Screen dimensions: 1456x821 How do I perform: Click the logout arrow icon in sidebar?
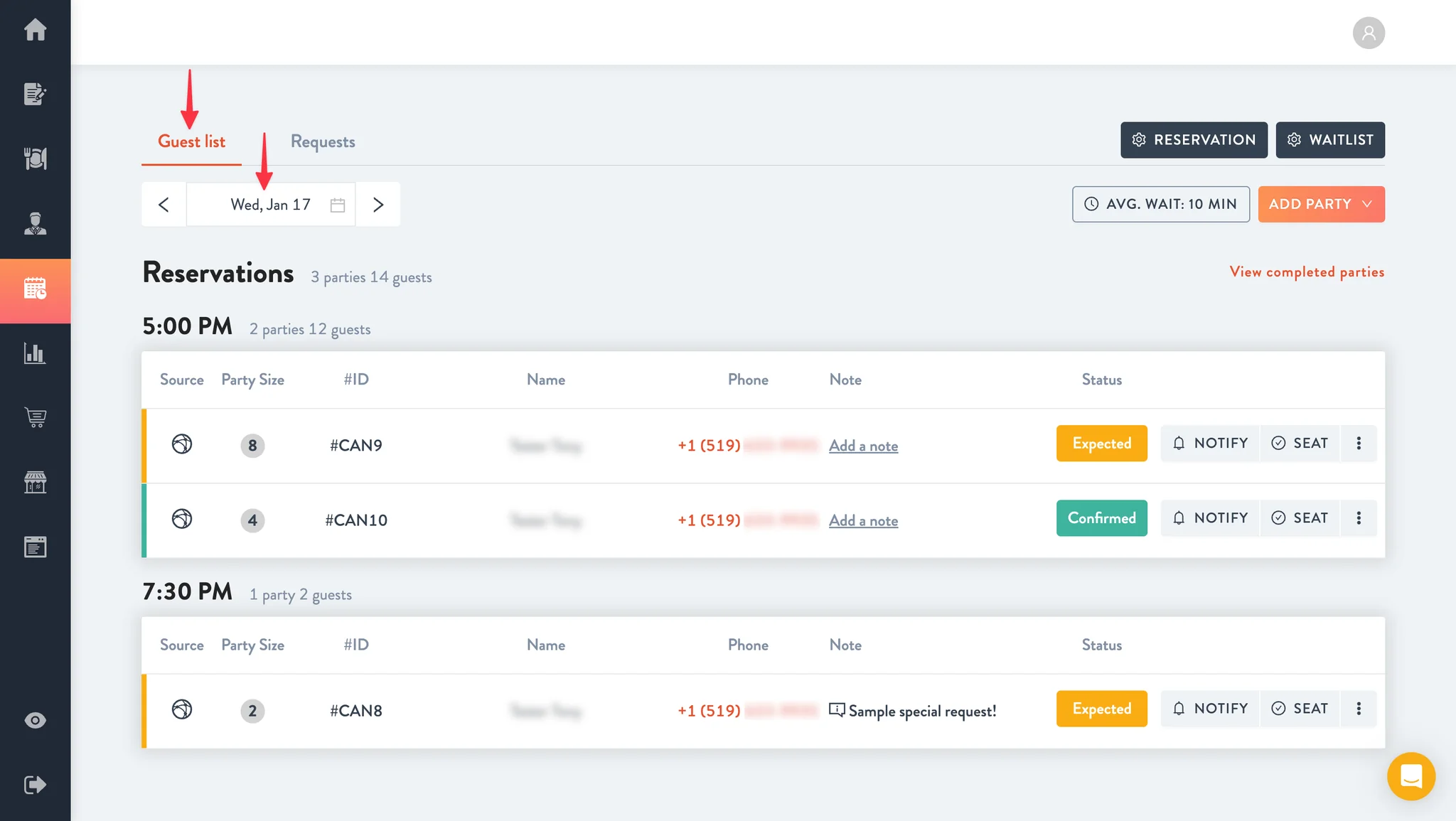[35, 785]
